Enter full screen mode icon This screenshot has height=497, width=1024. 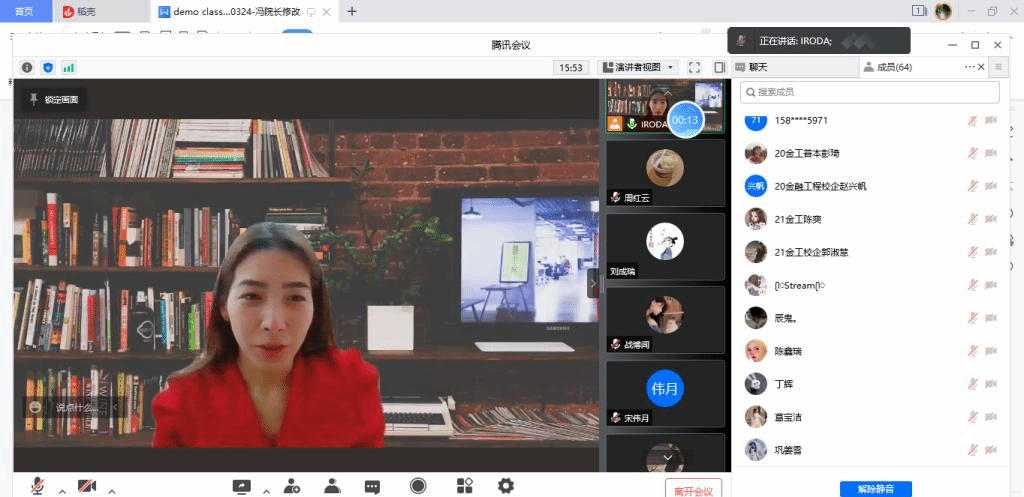click(694, 67)
